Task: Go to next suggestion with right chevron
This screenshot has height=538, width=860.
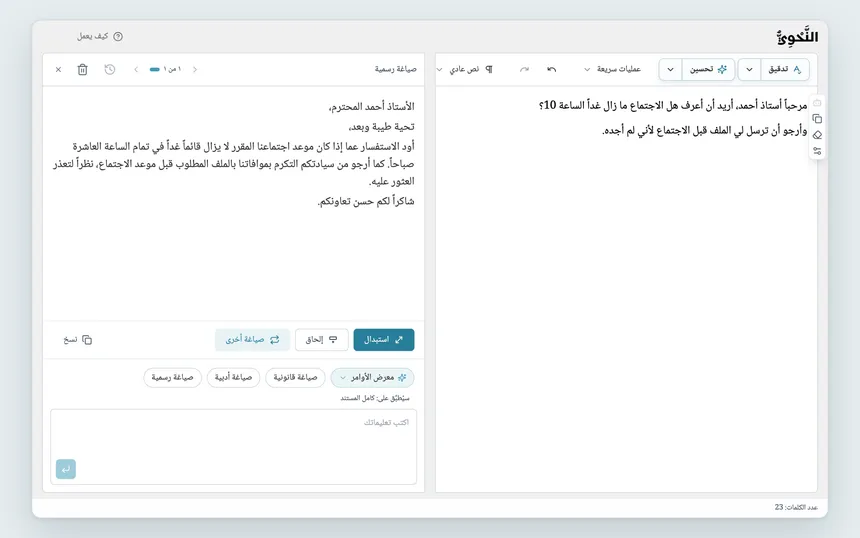Action: click(195, 70)
